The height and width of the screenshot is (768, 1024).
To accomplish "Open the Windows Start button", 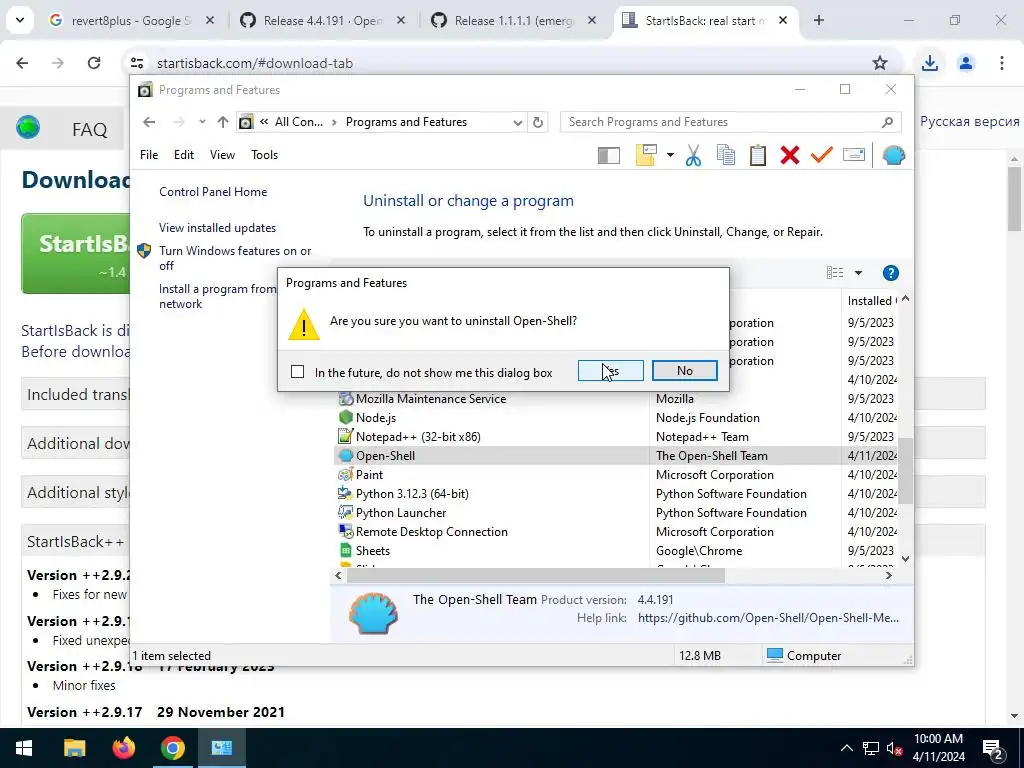I will tap(24, 748).
